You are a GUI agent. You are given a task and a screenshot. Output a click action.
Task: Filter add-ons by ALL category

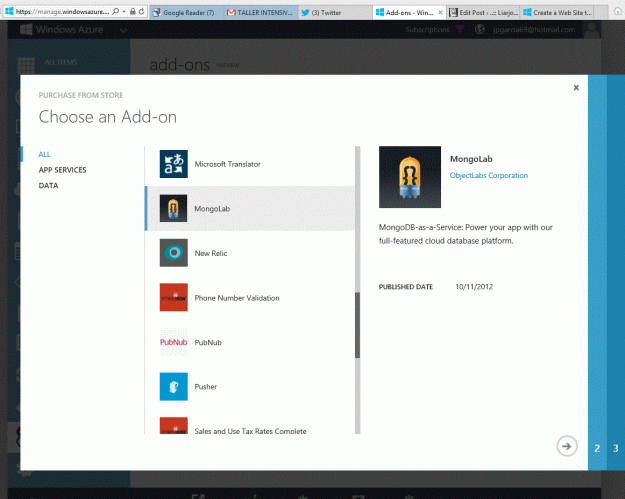pos(45,154)
